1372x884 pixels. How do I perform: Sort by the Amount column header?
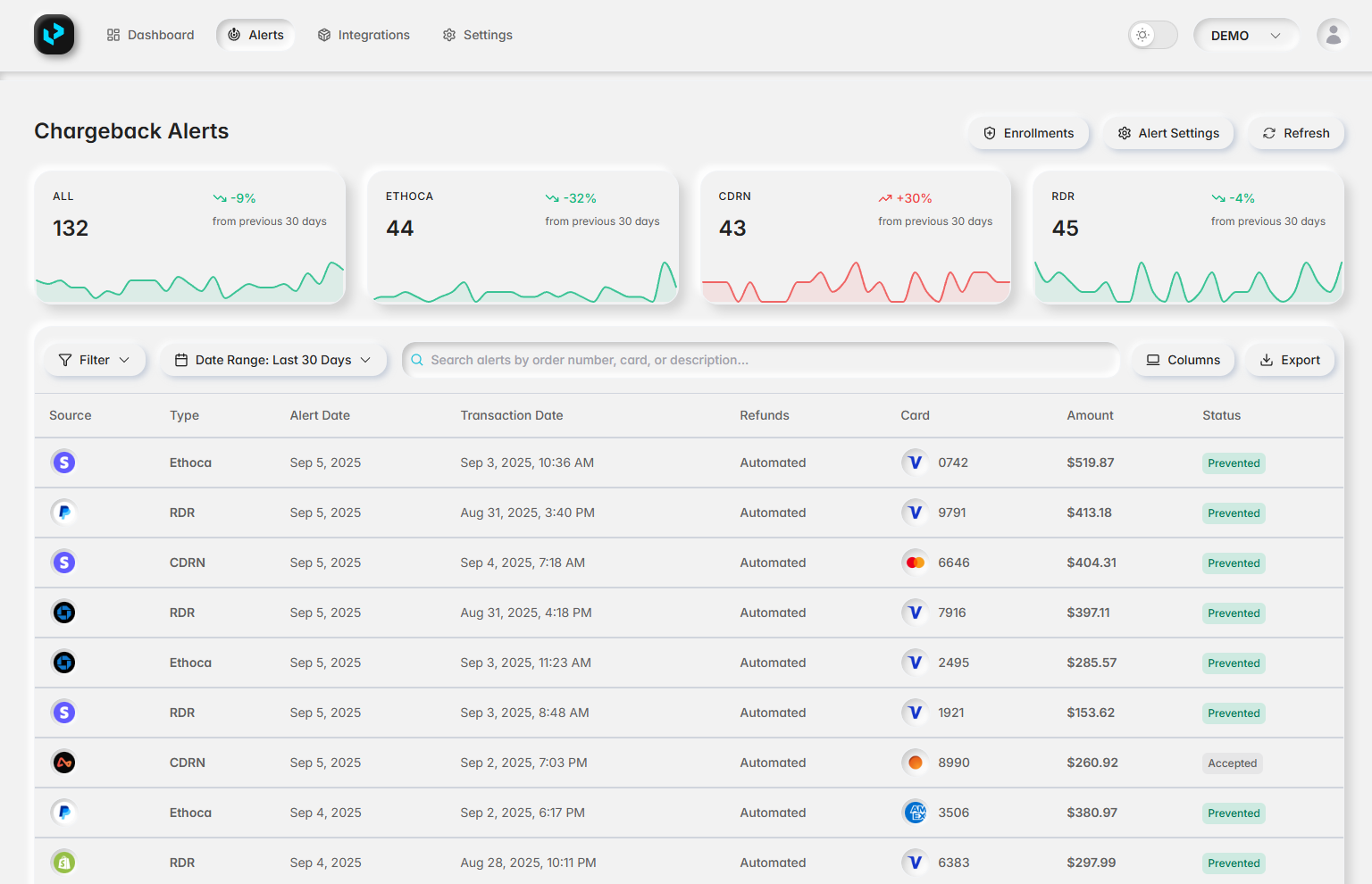(1090, 415)
